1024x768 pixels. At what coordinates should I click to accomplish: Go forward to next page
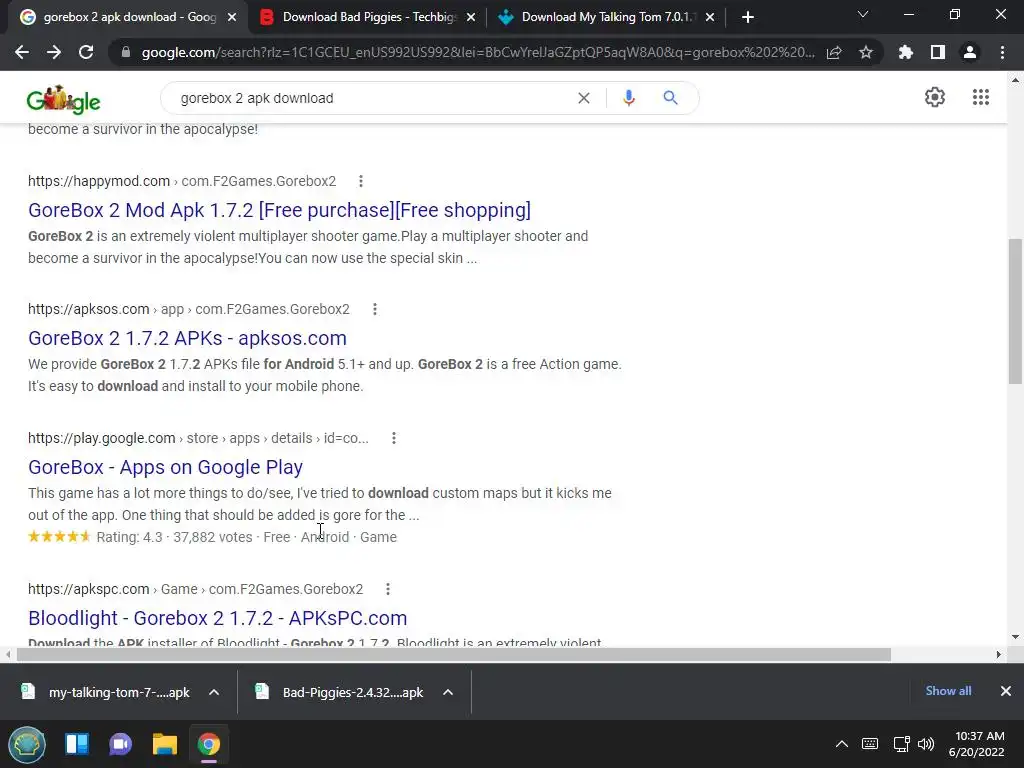pos(54,52)
